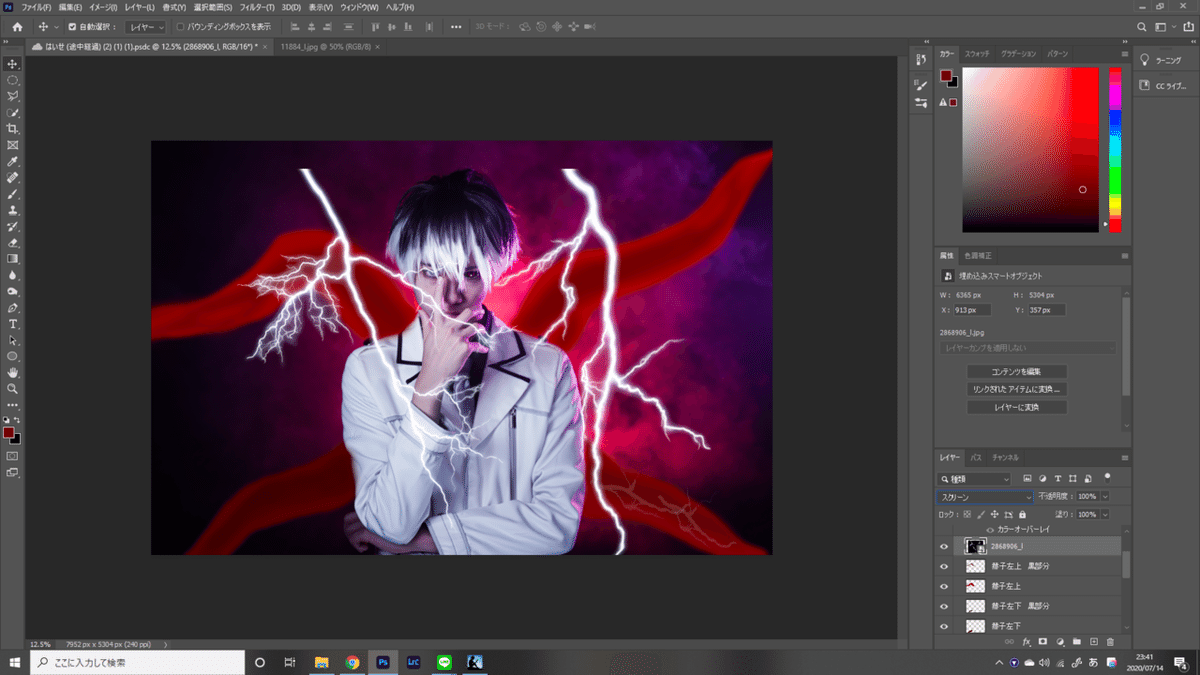Screen dimensions: 1200x675
Task: Create a new layer group folder
Action: [1077, 641]
